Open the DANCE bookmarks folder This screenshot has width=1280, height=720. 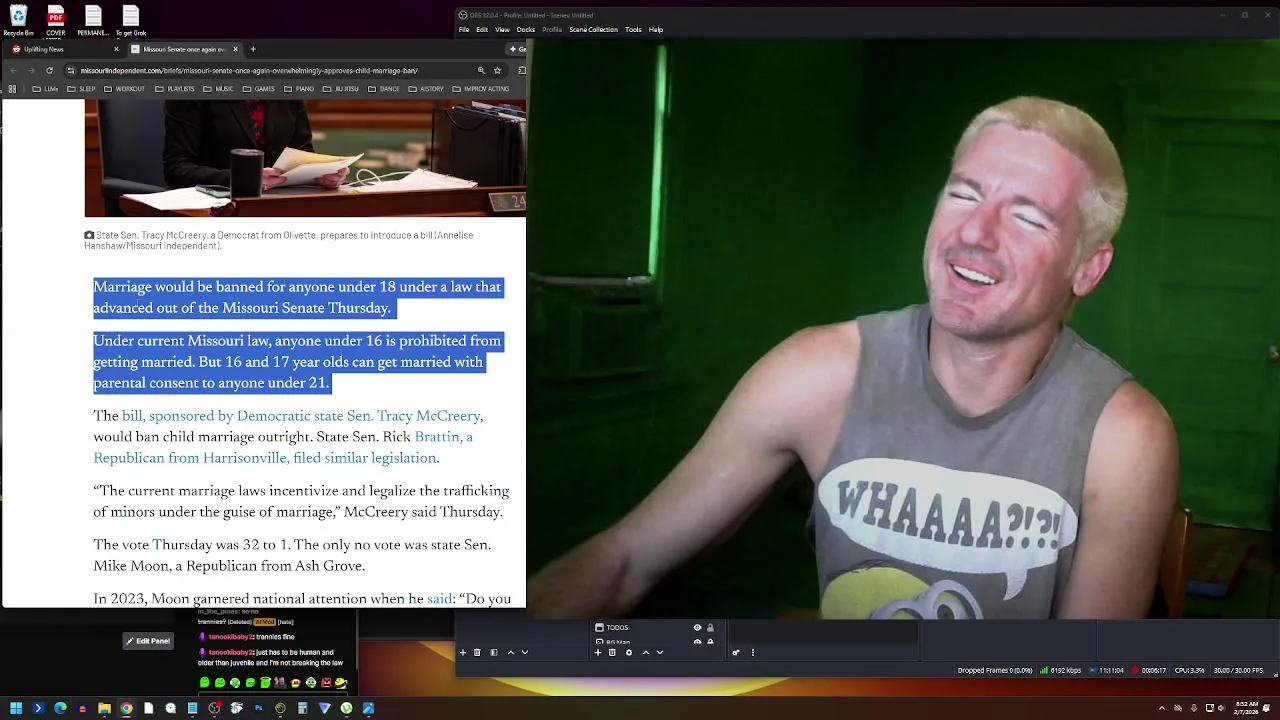383,89
